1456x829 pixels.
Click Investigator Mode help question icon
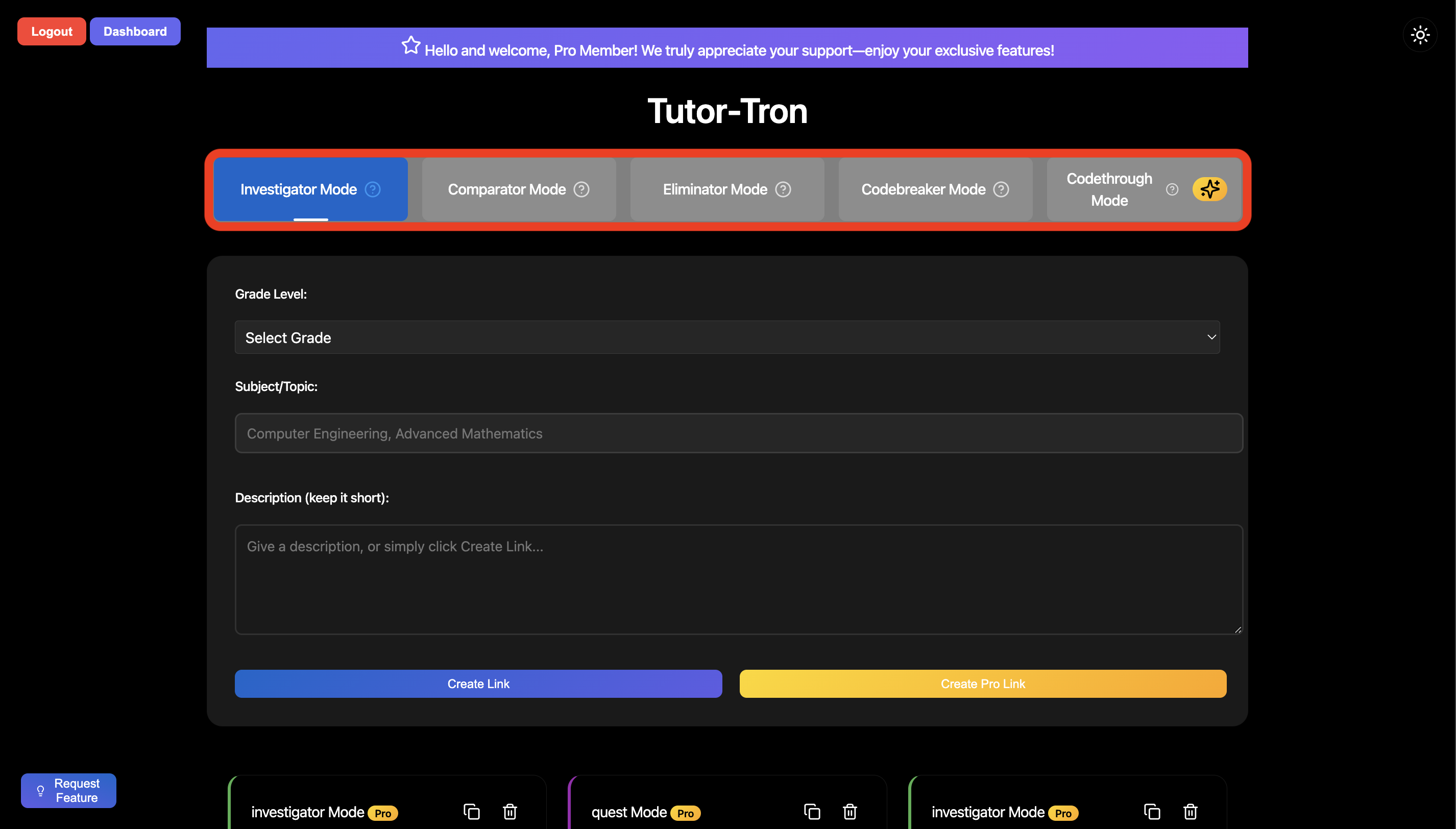[372, 189]
